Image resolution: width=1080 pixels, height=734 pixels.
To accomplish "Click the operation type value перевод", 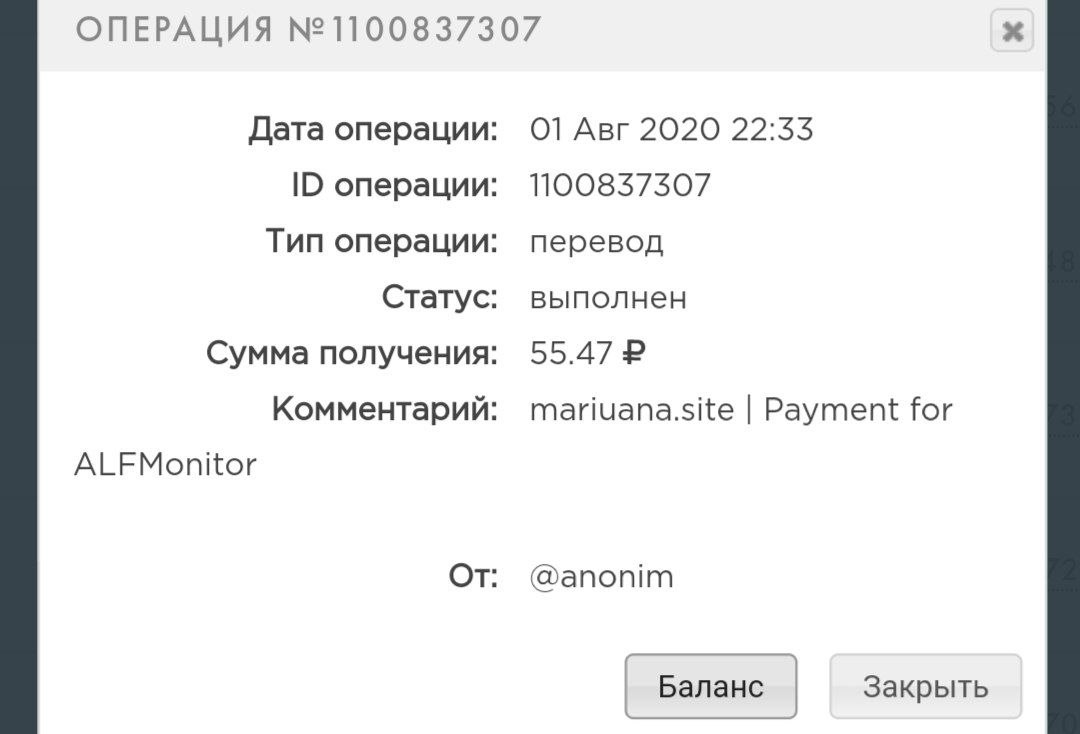I will [x=596, y=241].
